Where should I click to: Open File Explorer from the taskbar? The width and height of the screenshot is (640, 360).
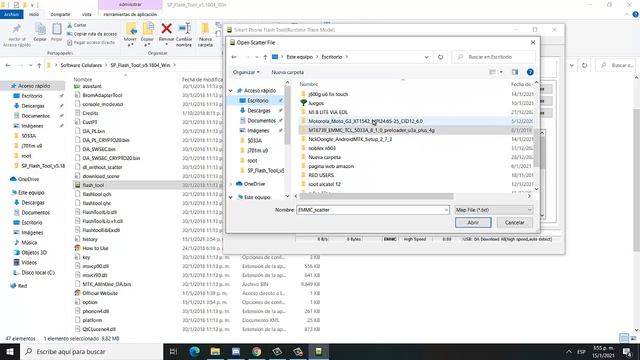point(215,351)
